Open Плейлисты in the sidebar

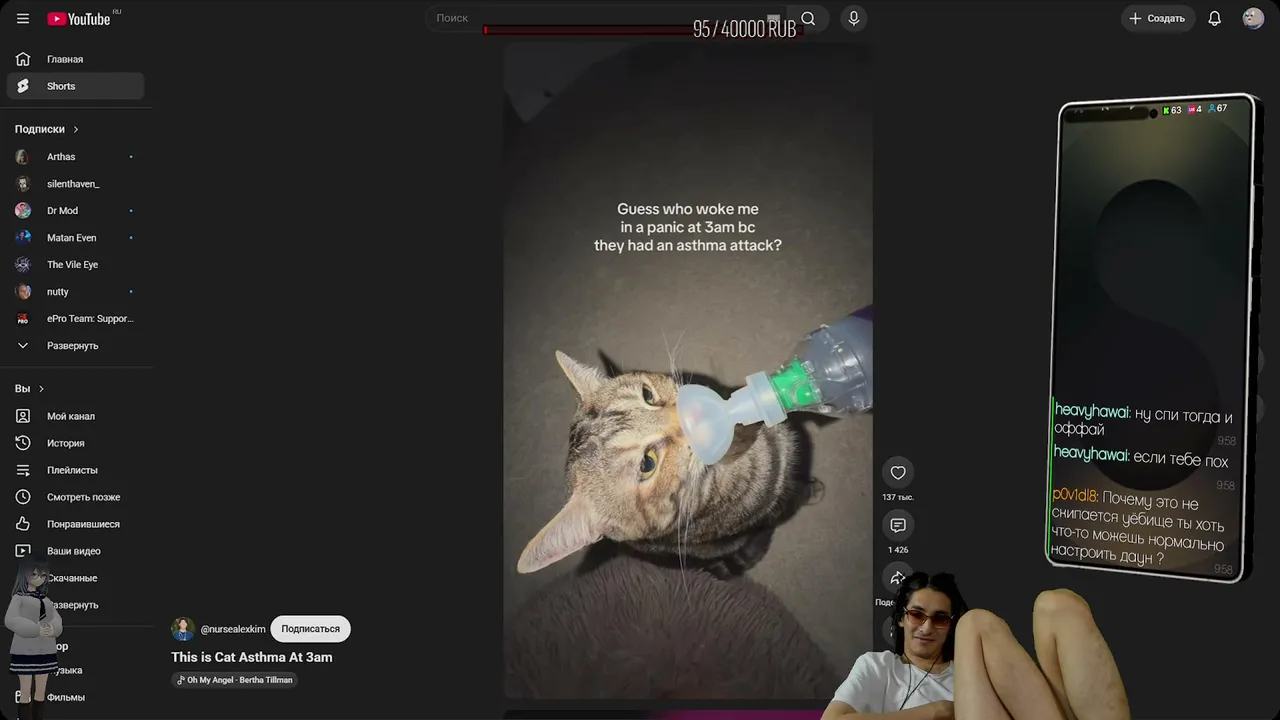[76, 470]
